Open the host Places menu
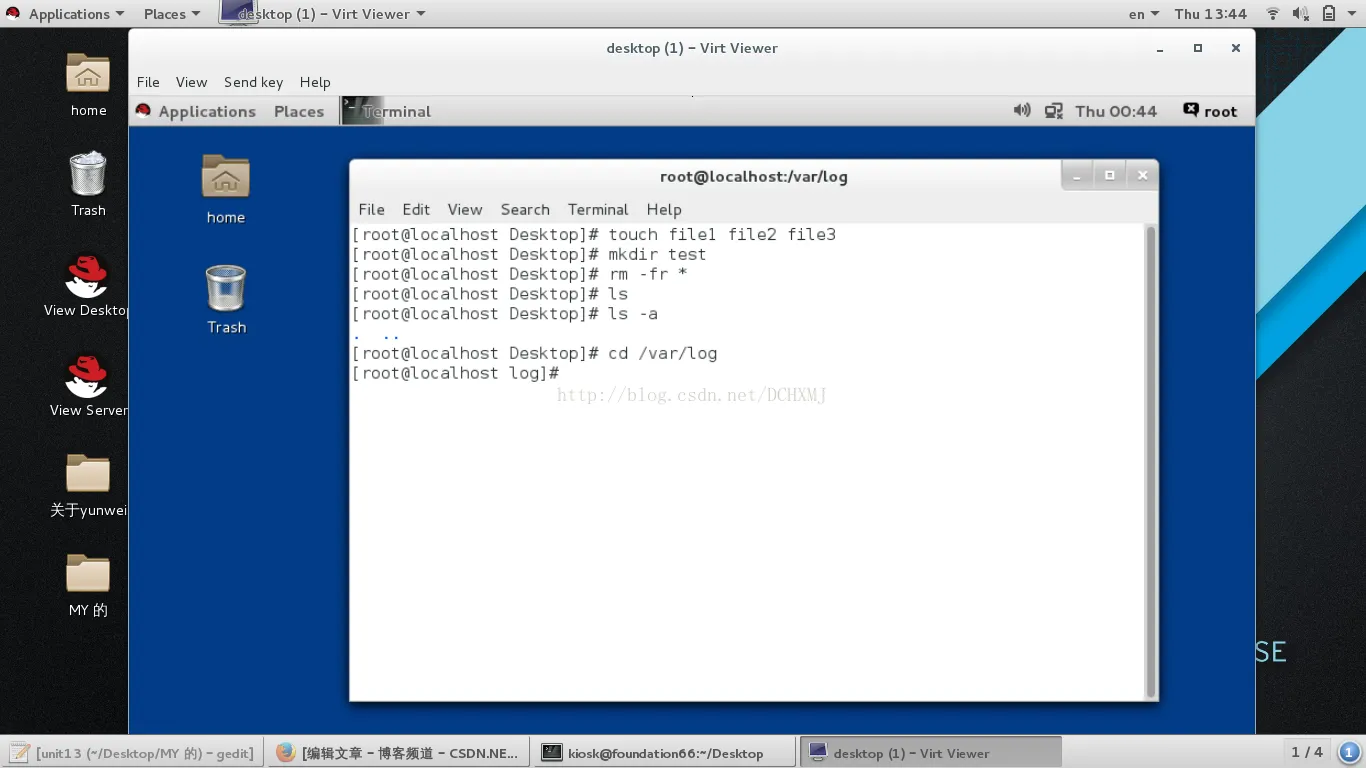Image resolution: width=1366 pixels, height=768 pixels. pos(172,14)
